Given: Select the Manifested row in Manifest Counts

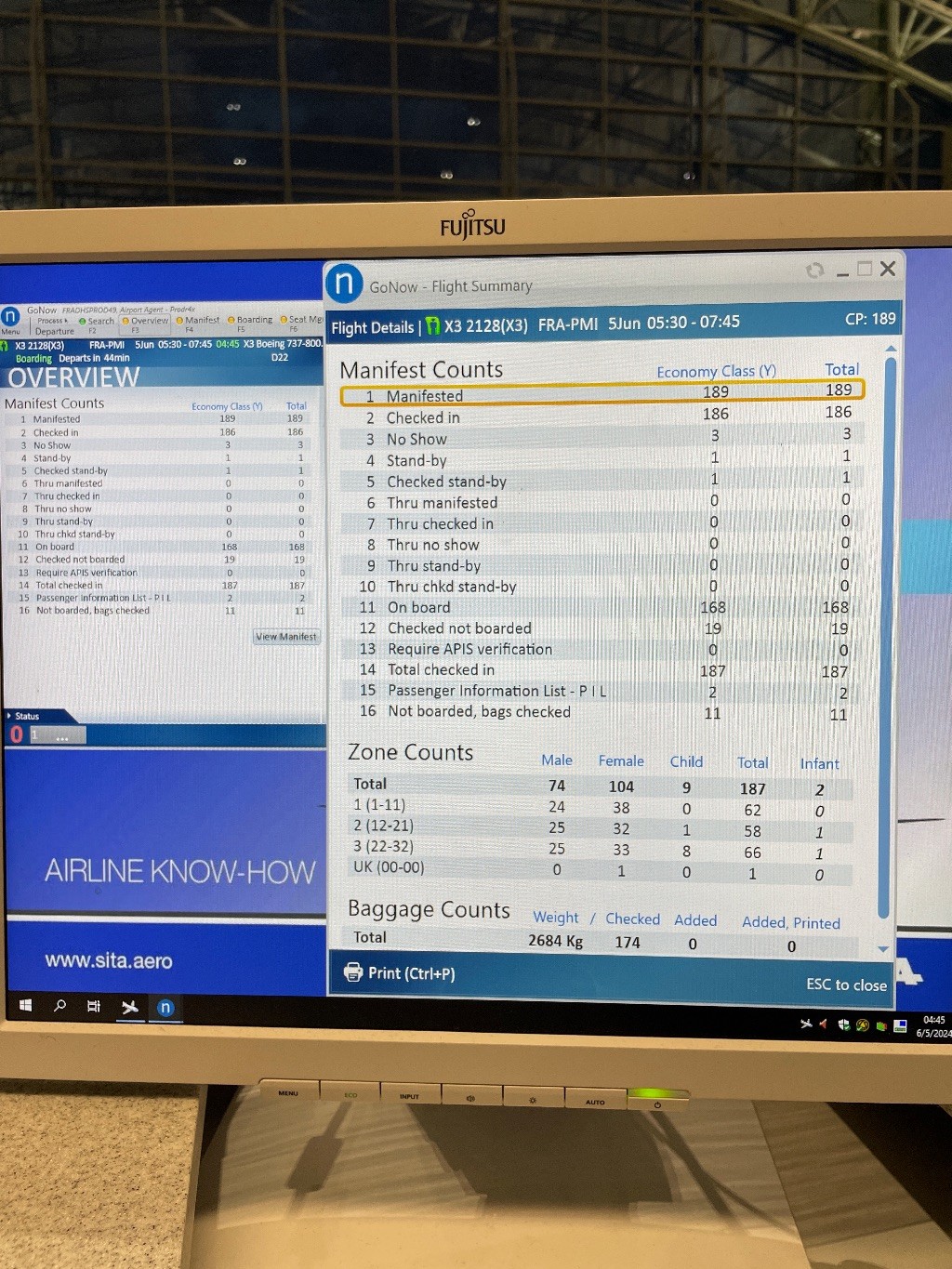Looking at the screenshot, I should pos(602,394).
